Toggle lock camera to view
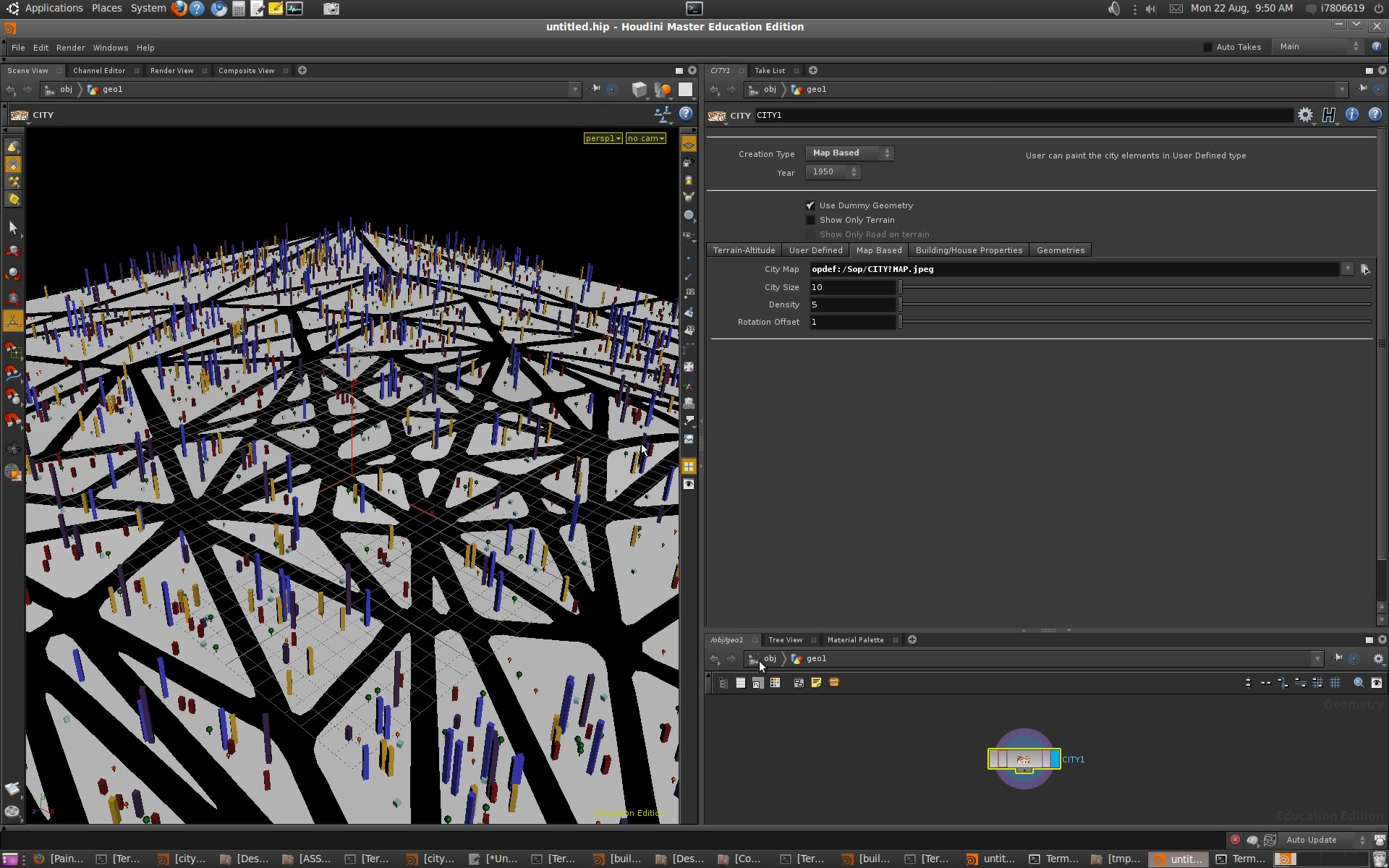The image size is (1389, 868). click(689, 163)
